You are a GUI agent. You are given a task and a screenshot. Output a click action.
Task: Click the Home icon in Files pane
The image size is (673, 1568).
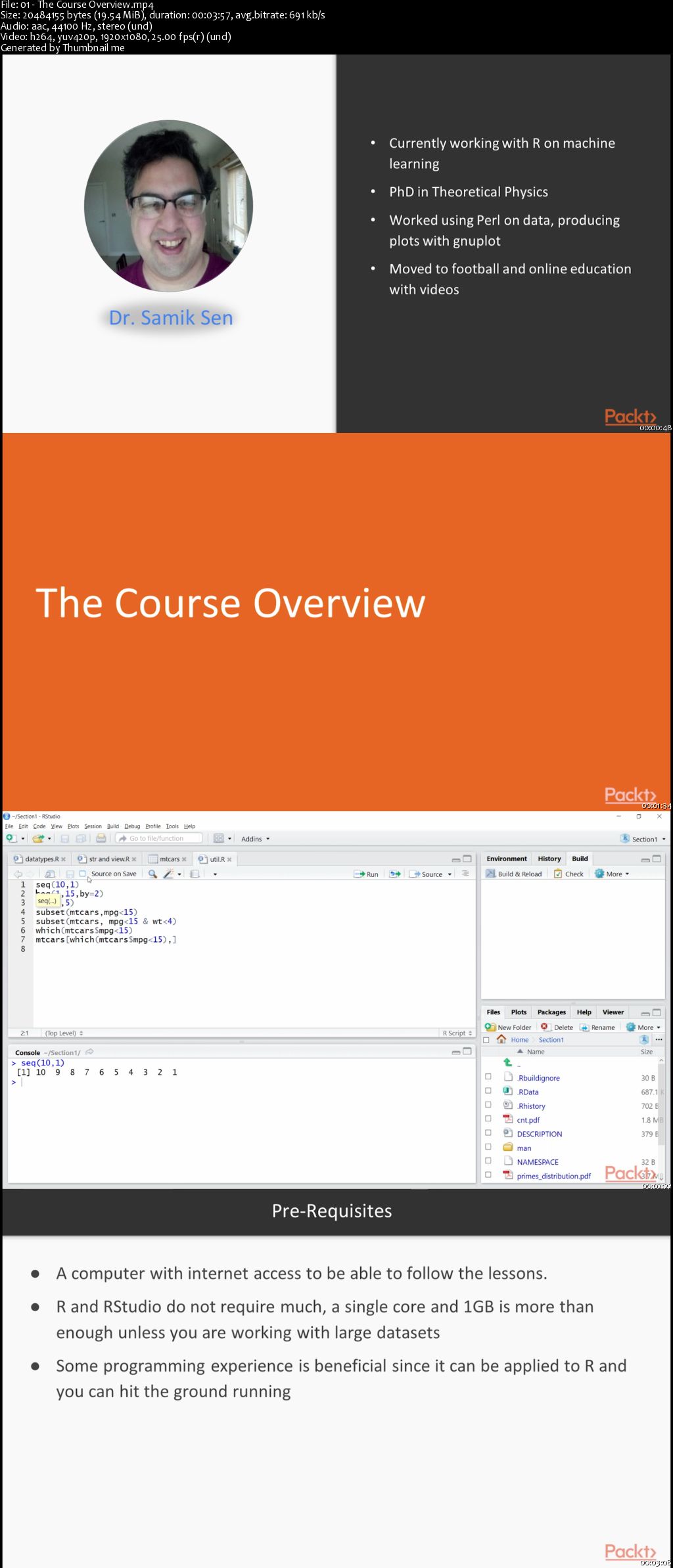pyautogui.click(x=501, y=1039)
